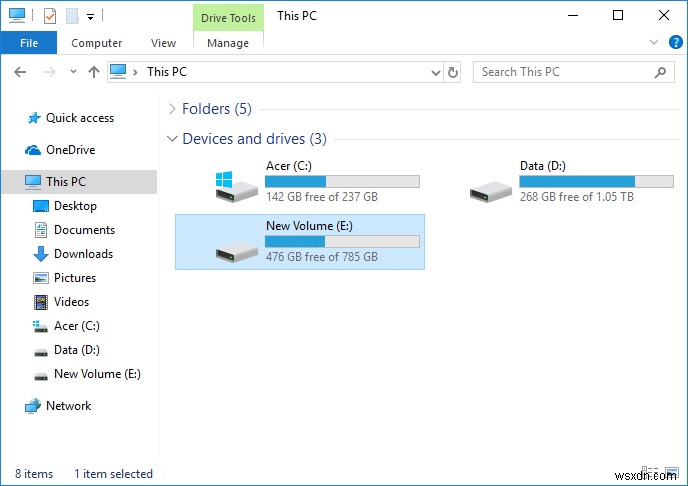Click the OneDrive cloud icon
The width and height of the screenshot is (688, 486).
[x=33, y=150]
